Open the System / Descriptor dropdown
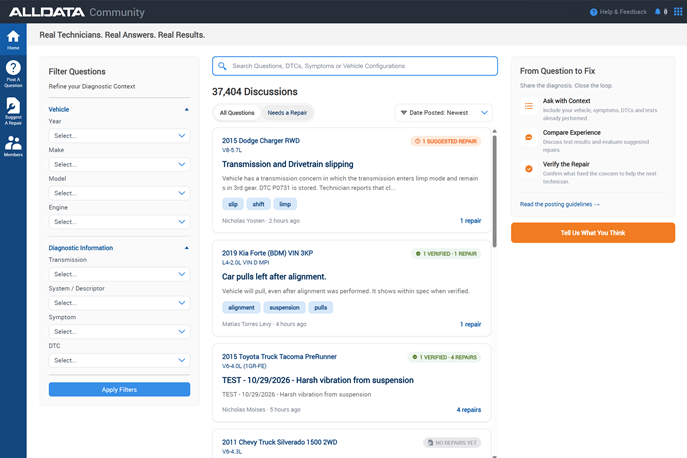Image resolution: width=687 pixels, height=458 pixels. (x=119, y=303)
